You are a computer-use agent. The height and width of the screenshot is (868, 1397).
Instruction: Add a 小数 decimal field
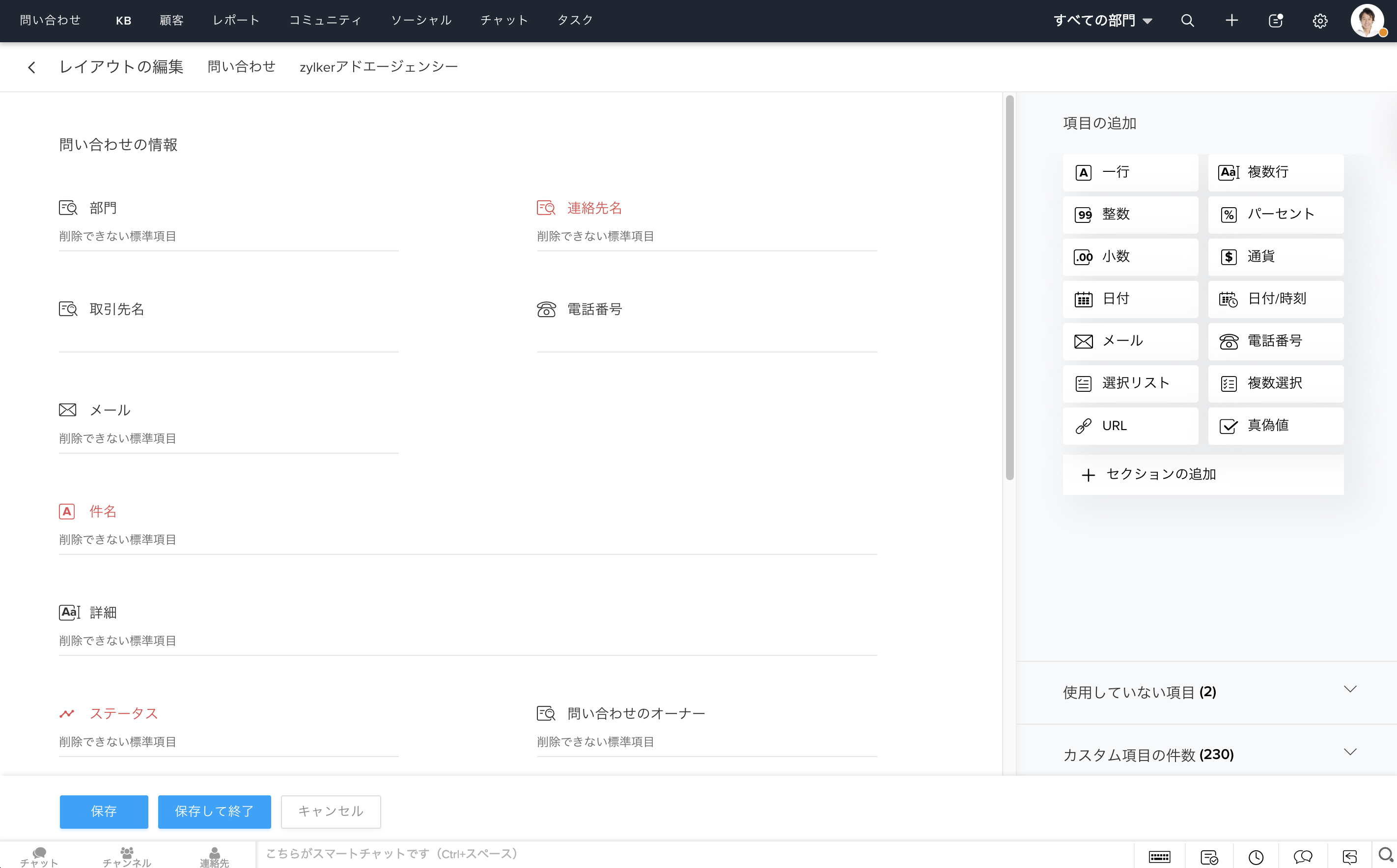coord(1130,257)
